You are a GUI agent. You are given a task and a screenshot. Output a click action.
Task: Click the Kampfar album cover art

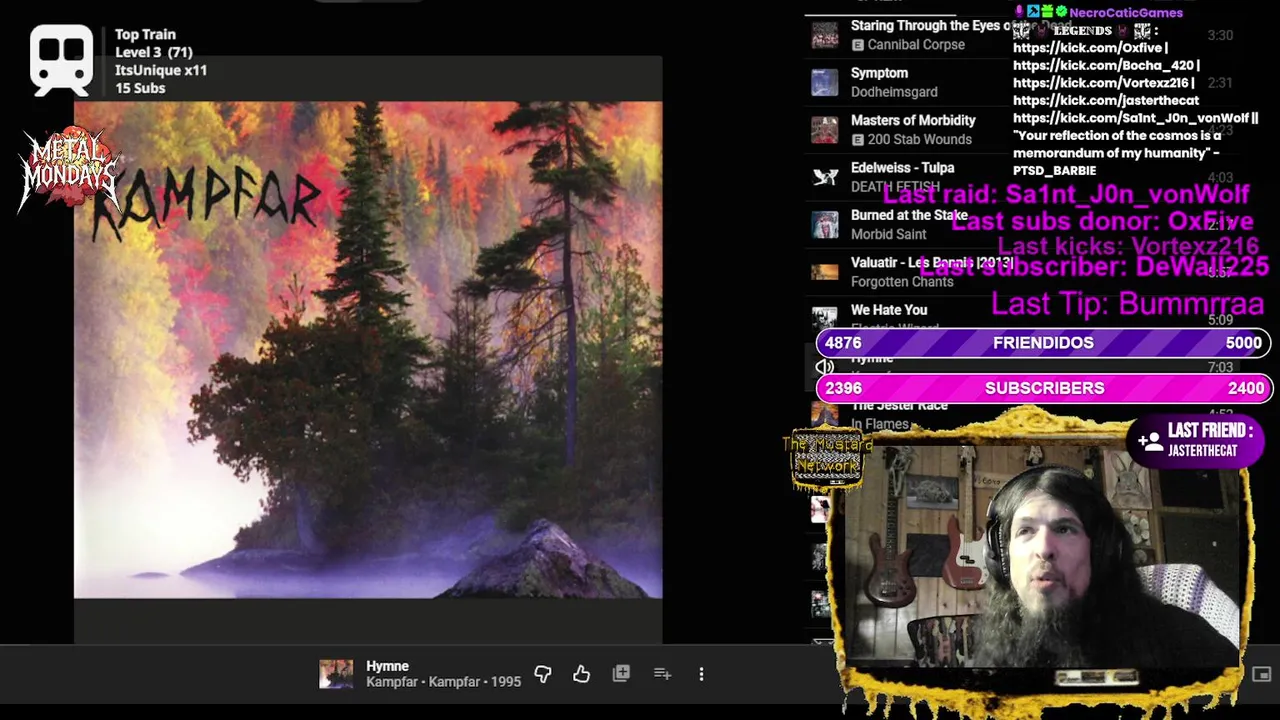(x=368, y=350)
